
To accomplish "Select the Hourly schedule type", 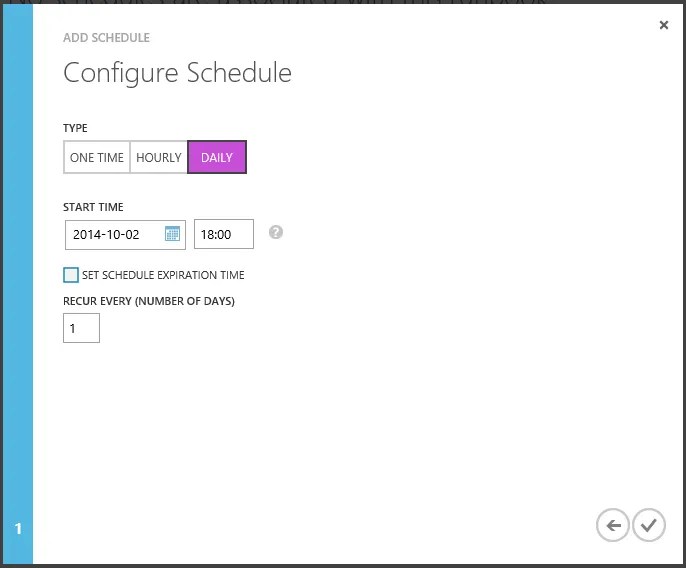I will tap(159, 157).
